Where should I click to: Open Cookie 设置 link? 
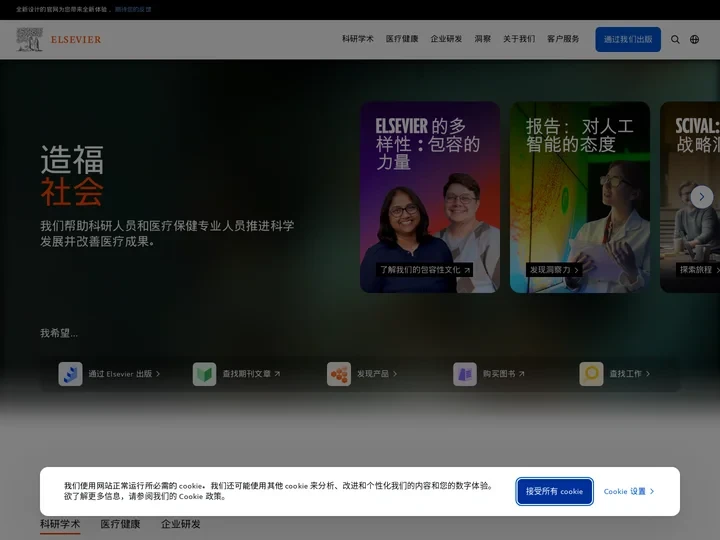coord(629,491)
